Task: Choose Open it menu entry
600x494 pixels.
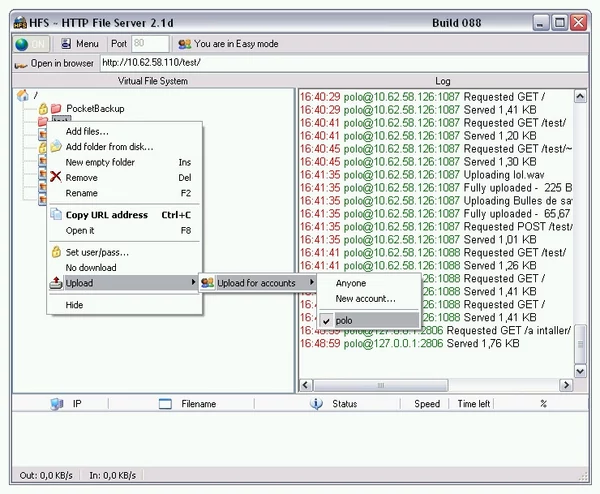Action: coord(125,231)
